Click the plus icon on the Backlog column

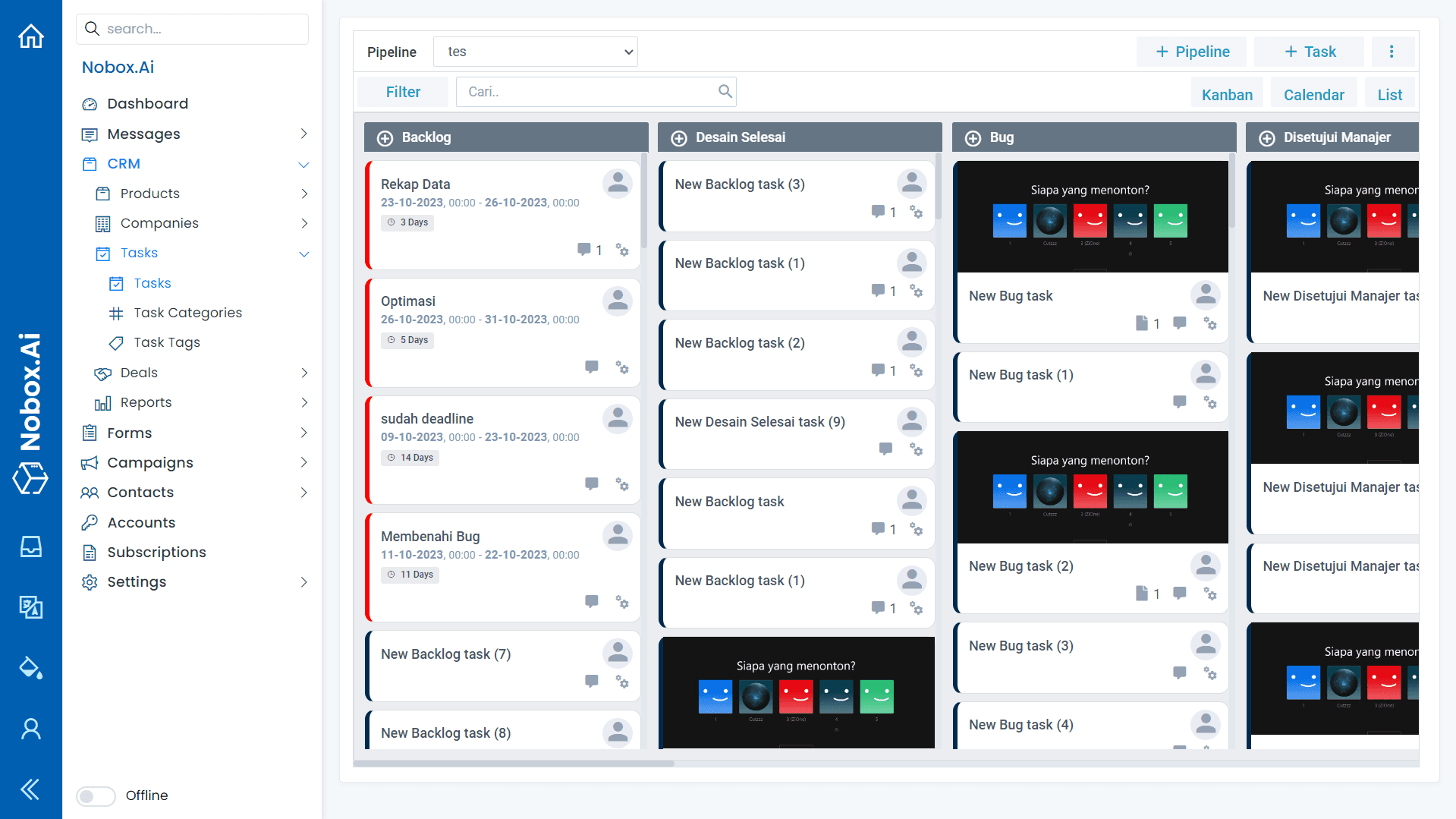(385, 138)
